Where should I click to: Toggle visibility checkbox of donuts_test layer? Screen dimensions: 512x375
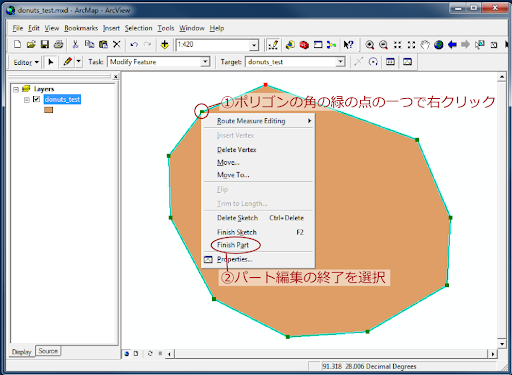point(36,99)
